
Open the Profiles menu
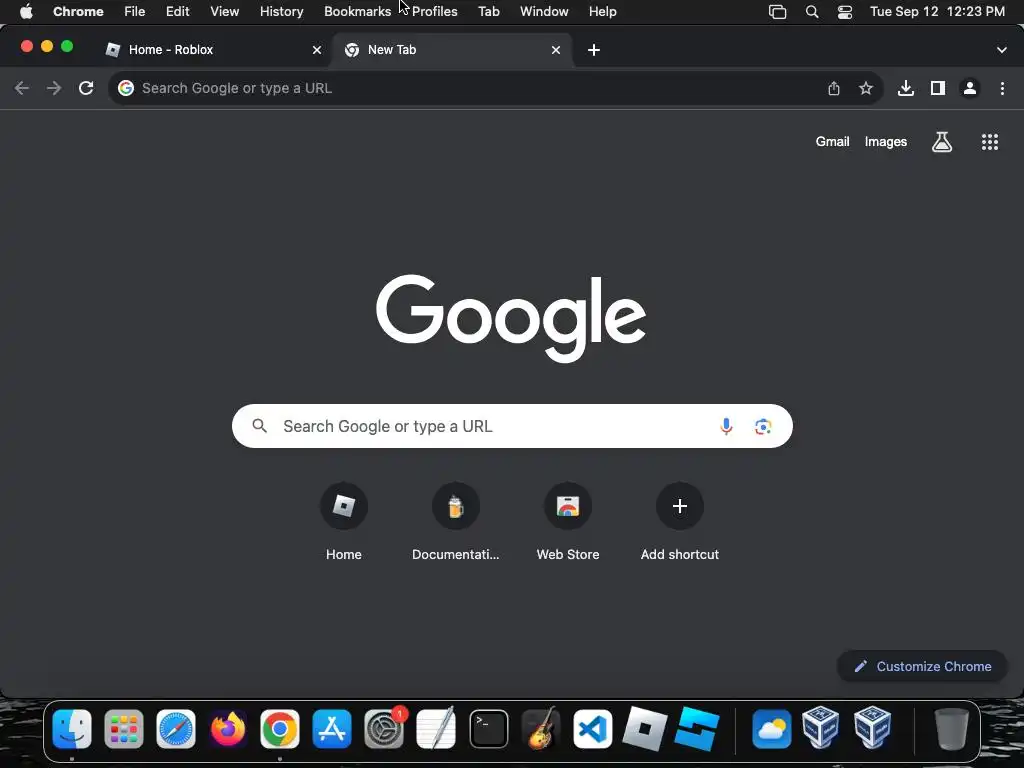click(434, 12)
